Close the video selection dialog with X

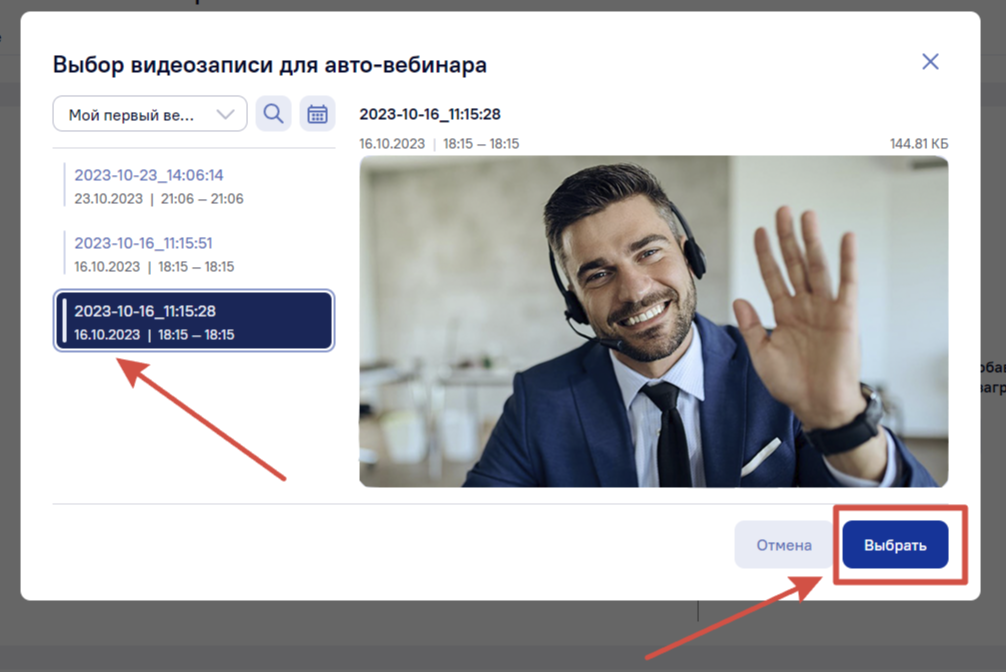930,62
